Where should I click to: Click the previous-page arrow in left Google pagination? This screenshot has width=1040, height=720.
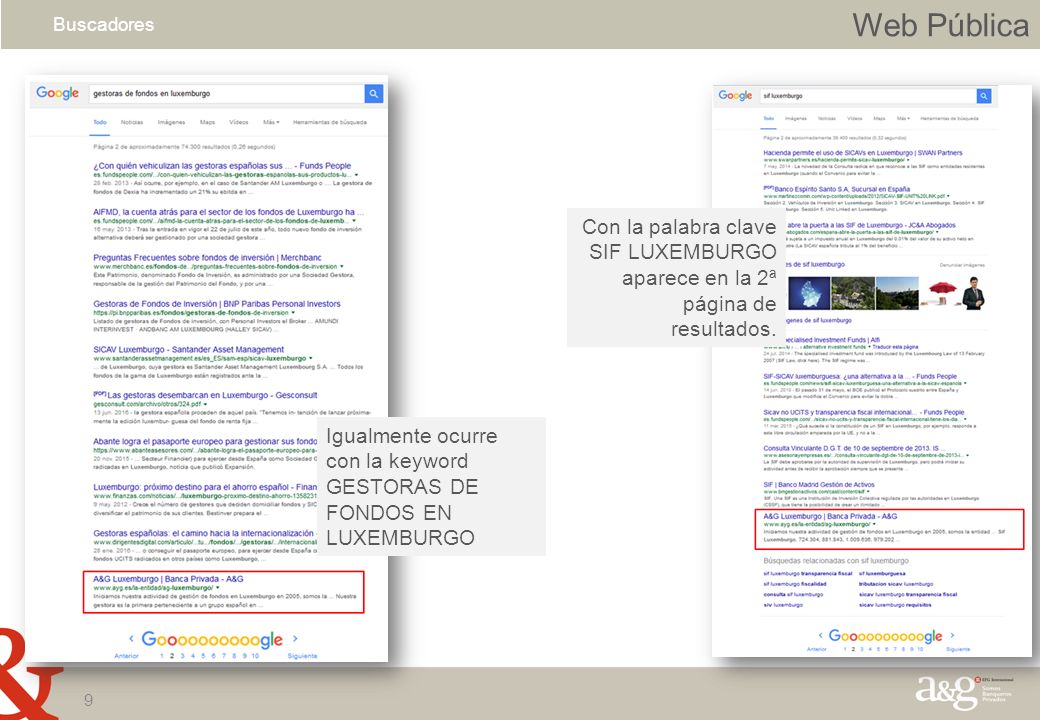coord(131,638)
